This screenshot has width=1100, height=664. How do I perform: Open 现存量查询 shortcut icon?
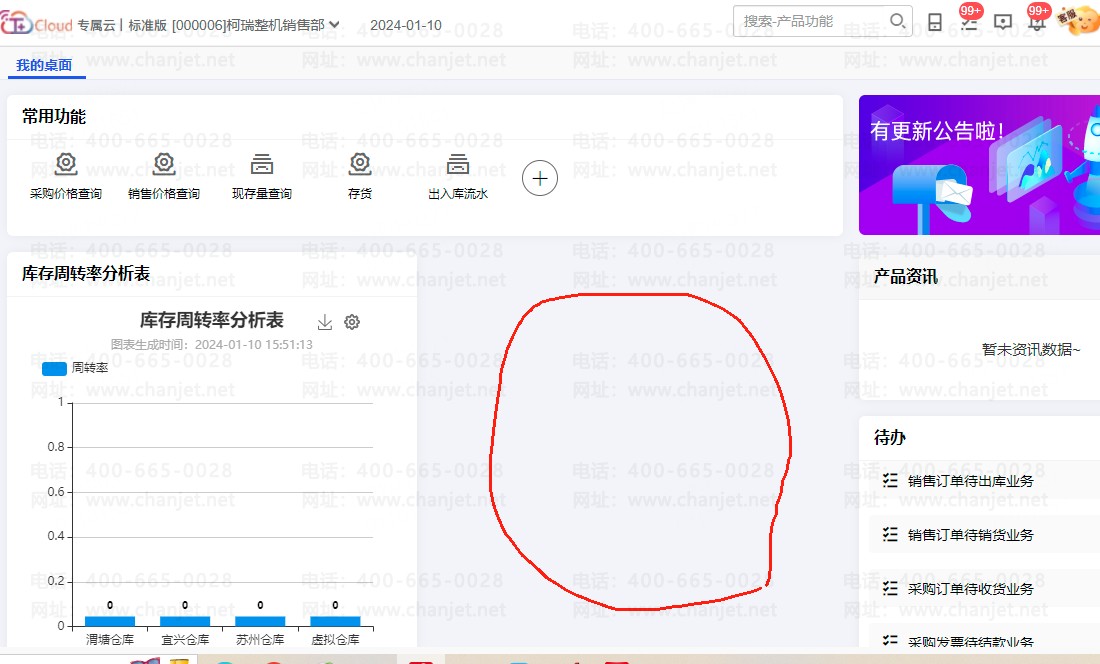(x=262, y=164)
